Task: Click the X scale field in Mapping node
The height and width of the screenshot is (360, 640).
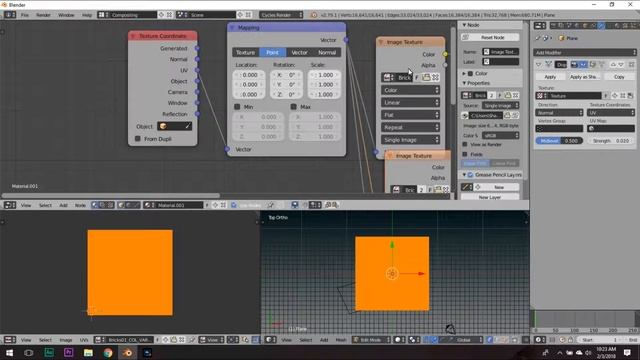Action: click(324, 75)
